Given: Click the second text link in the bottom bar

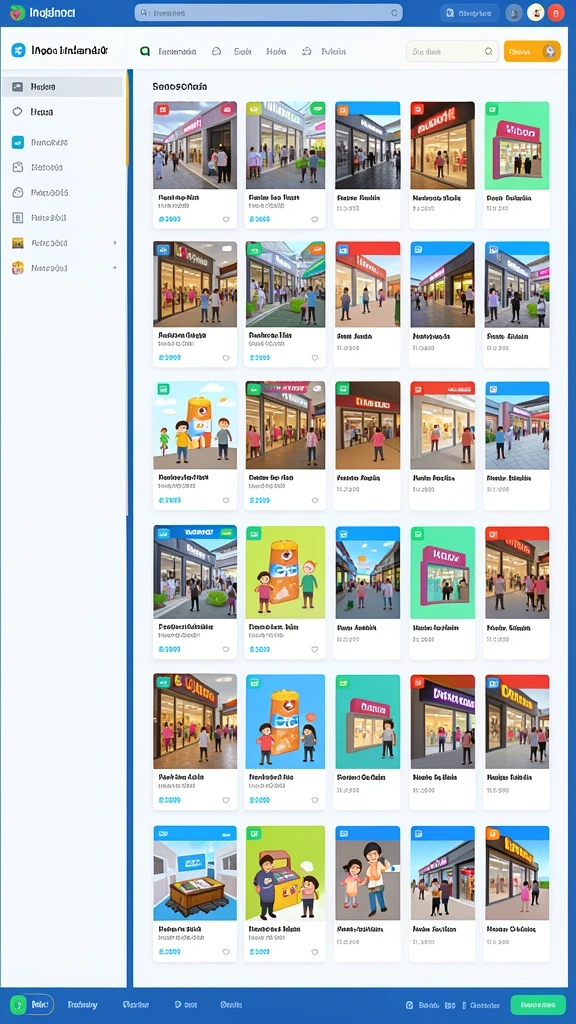Looking at the screenshot, I should (x=136, y=1004).
